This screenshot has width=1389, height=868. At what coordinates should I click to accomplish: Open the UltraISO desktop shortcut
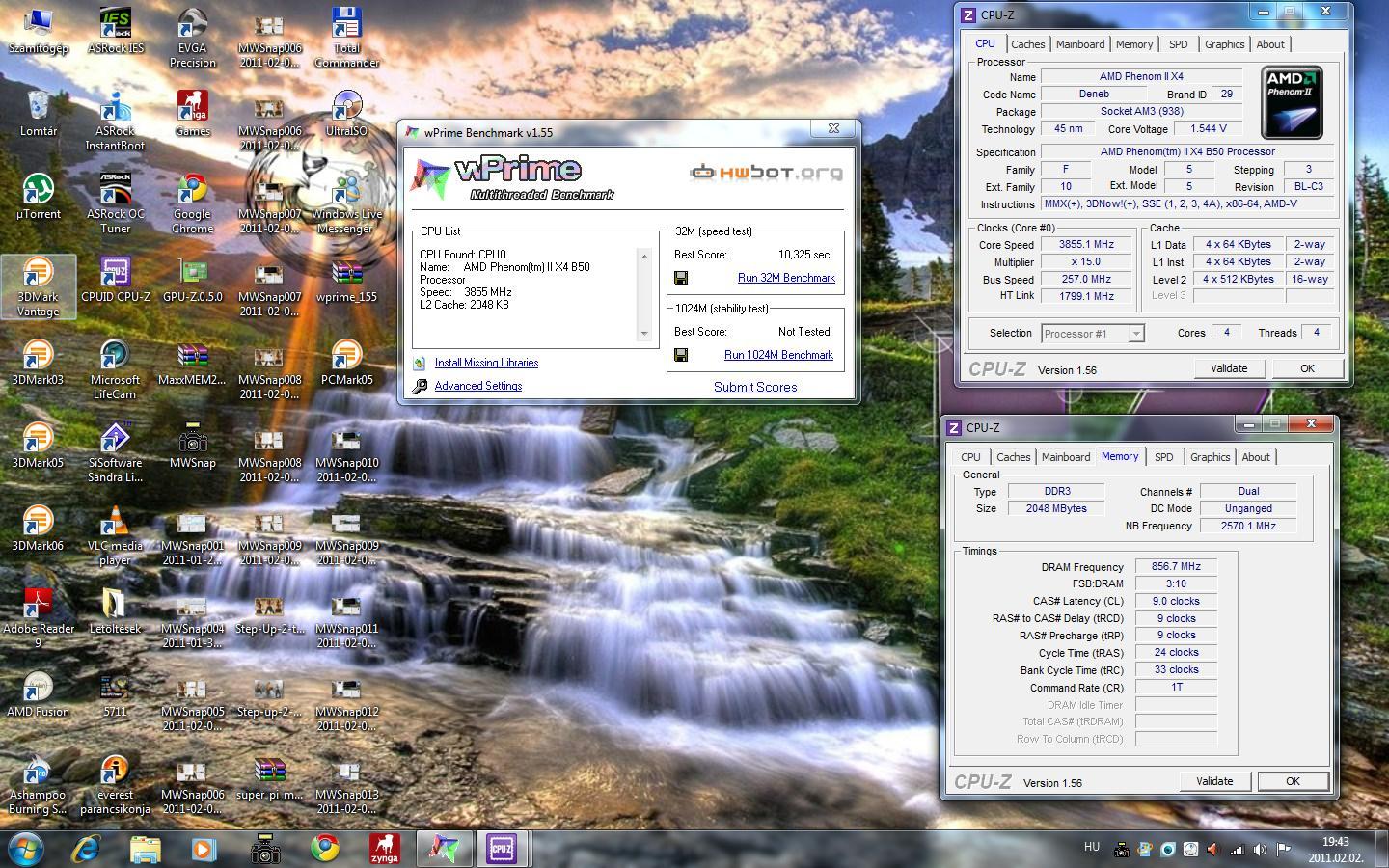pyautogui.click(x=346, y=114)
